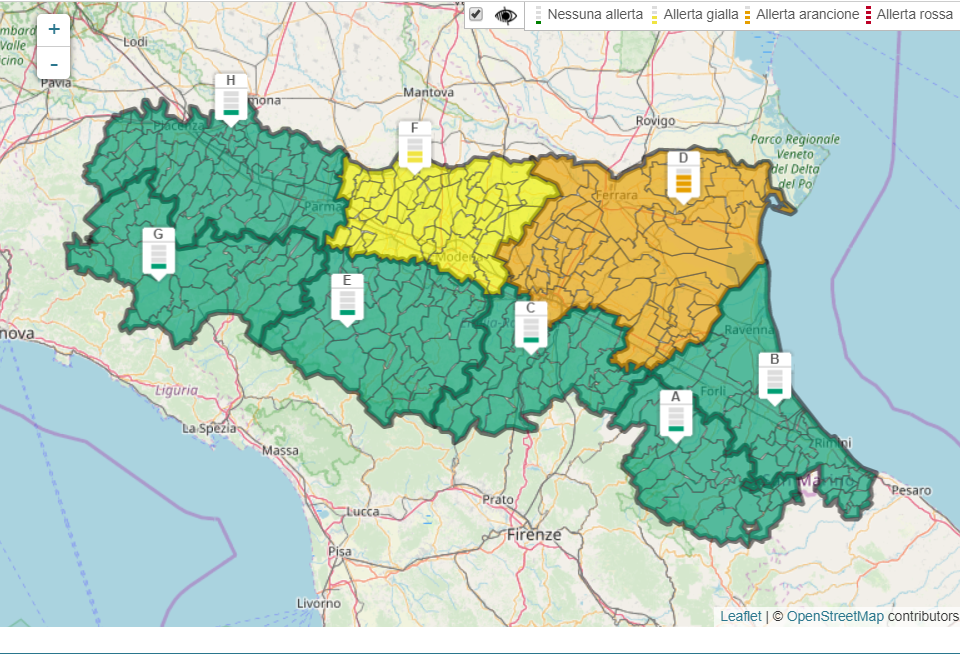Screen dimensions: 960x654
Task: Click the Nessuna allerta legend entry
Action: click(x=594, y=14)
